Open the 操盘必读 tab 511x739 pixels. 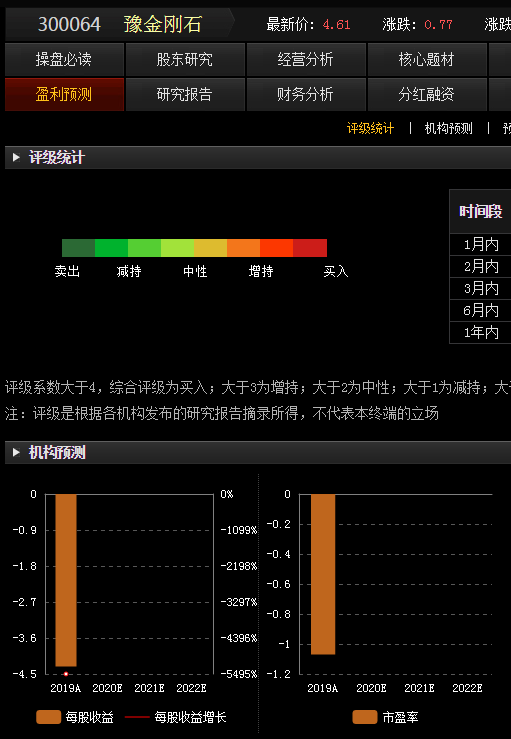click(x=64, y=59)
